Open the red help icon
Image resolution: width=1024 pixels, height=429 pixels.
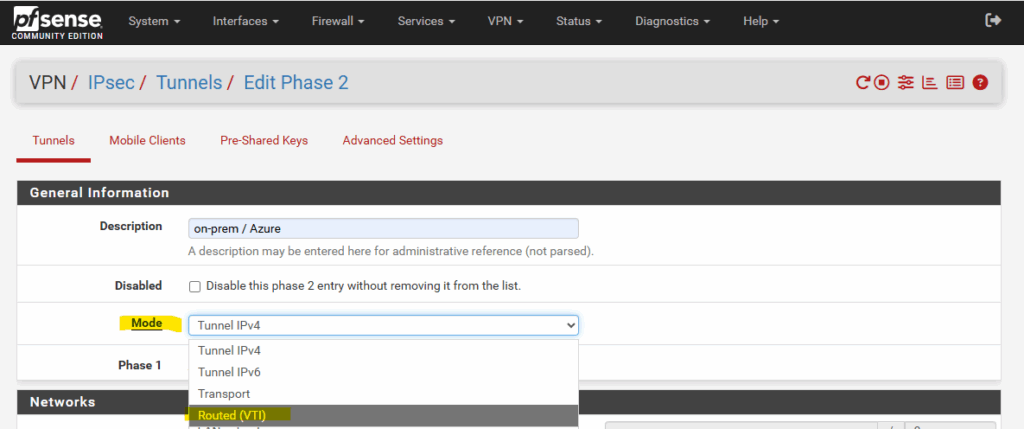pyautogui.click(x=980, y=83)
